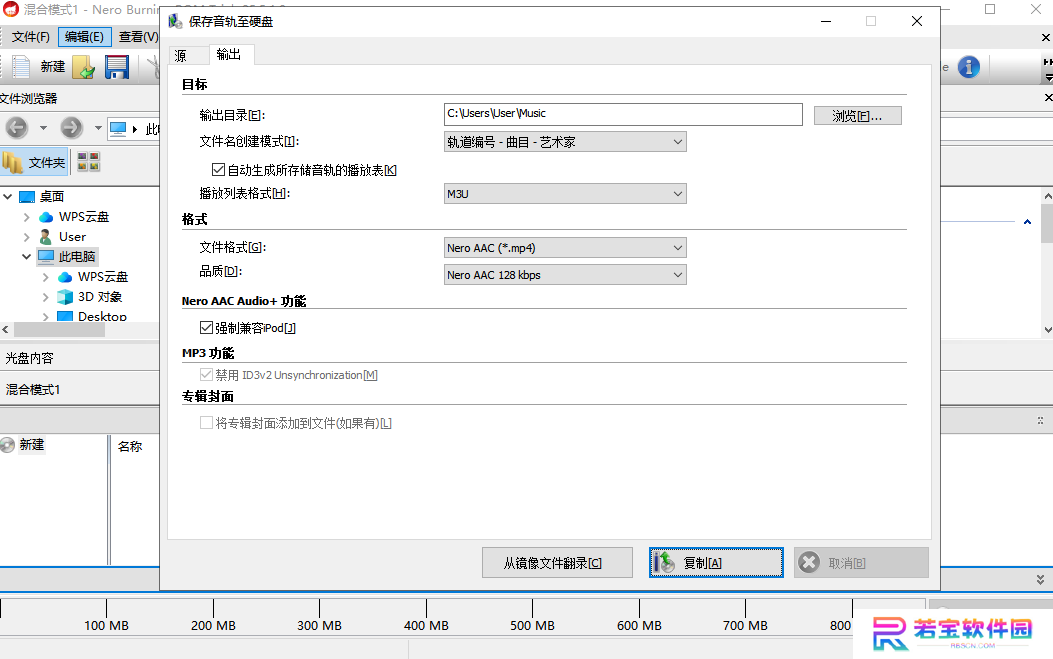Open the forward history dropdown arrow
This screenshot has width=1053, height=659.
[98, 128]
